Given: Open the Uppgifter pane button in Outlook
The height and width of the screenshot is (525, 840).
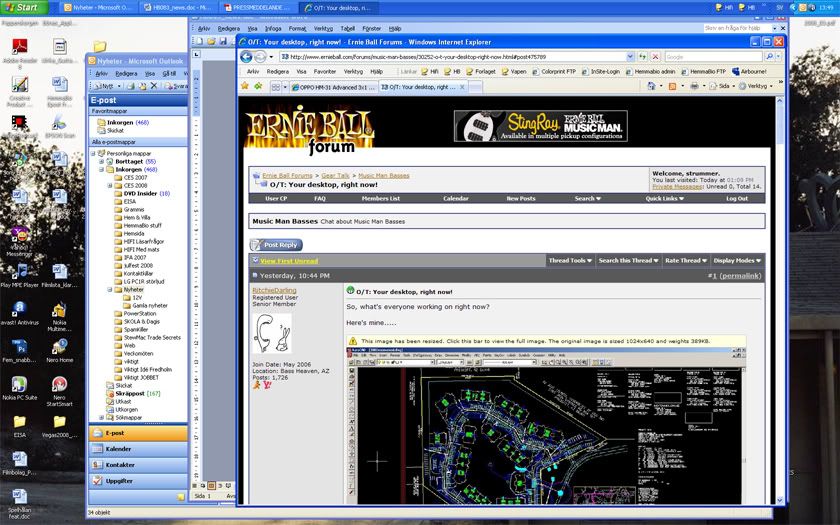Looking at the screenshot, I should pyautogui.click(x=138, y=481).
